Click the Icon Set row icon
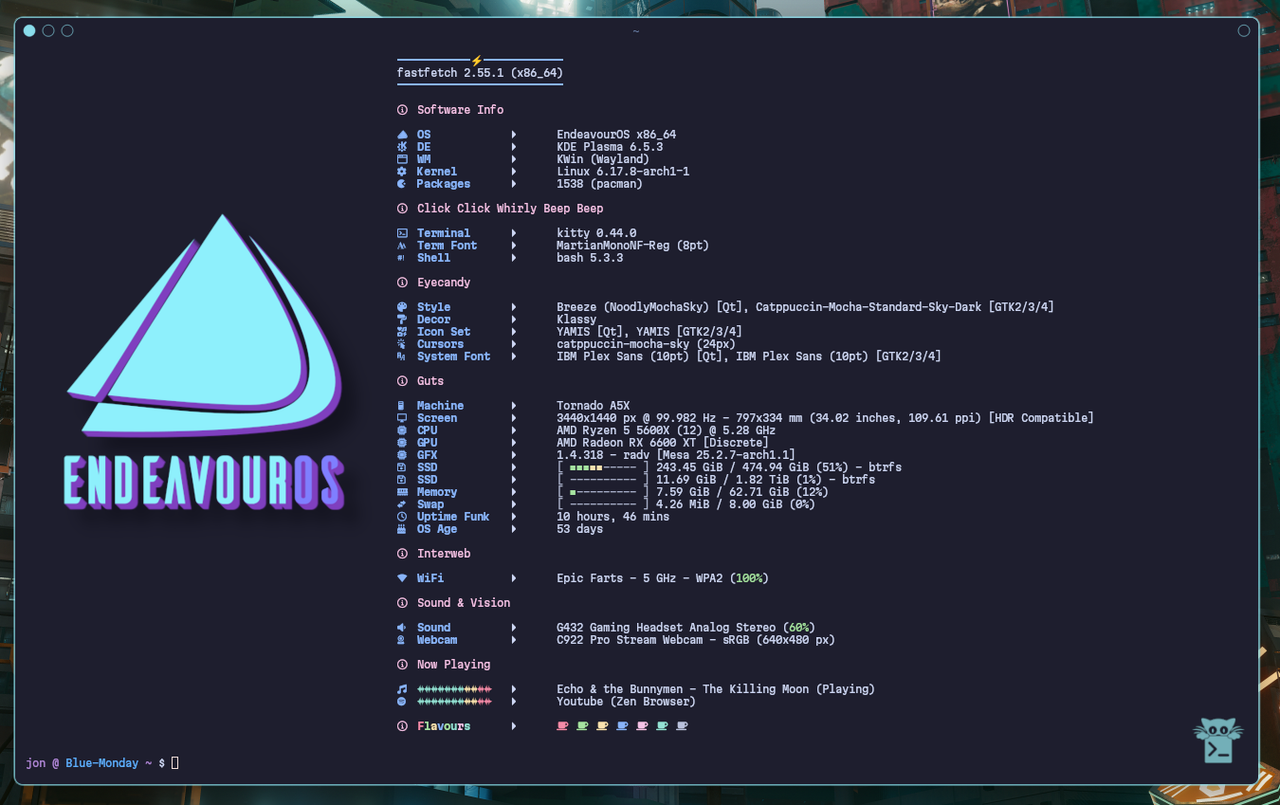The width and height of the screenshot is (1280, 805). click(x=402, y=332)
